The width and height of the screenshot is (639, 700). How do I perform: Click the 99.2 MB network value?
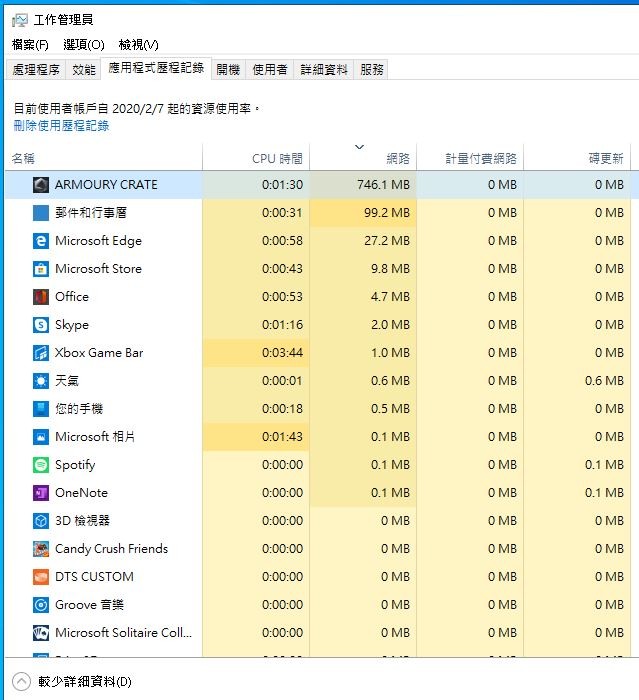[387, 212]
